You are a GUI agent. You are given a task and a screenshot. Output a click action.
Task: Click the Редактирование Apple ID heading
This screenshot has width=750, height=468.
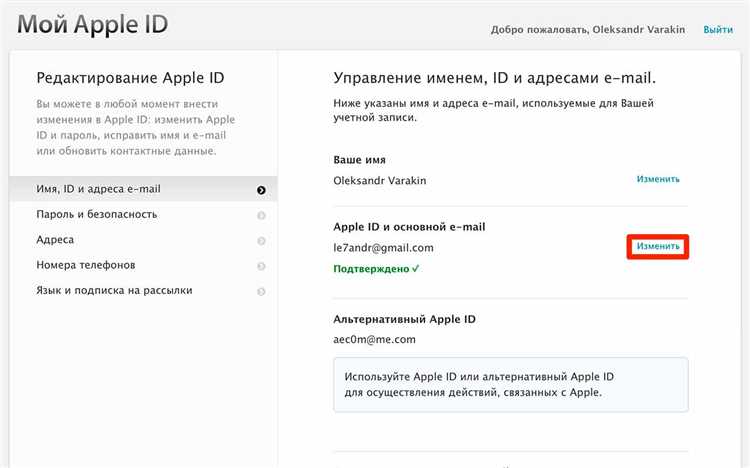[x=130, y=78]
